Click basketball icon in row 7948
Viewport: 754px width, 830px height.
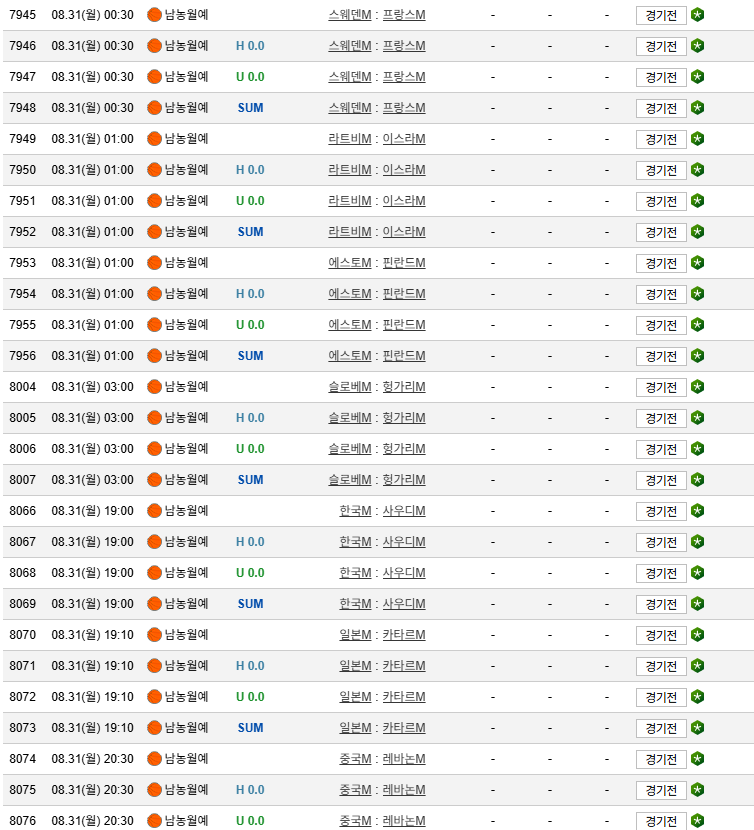tap(154, 108)
